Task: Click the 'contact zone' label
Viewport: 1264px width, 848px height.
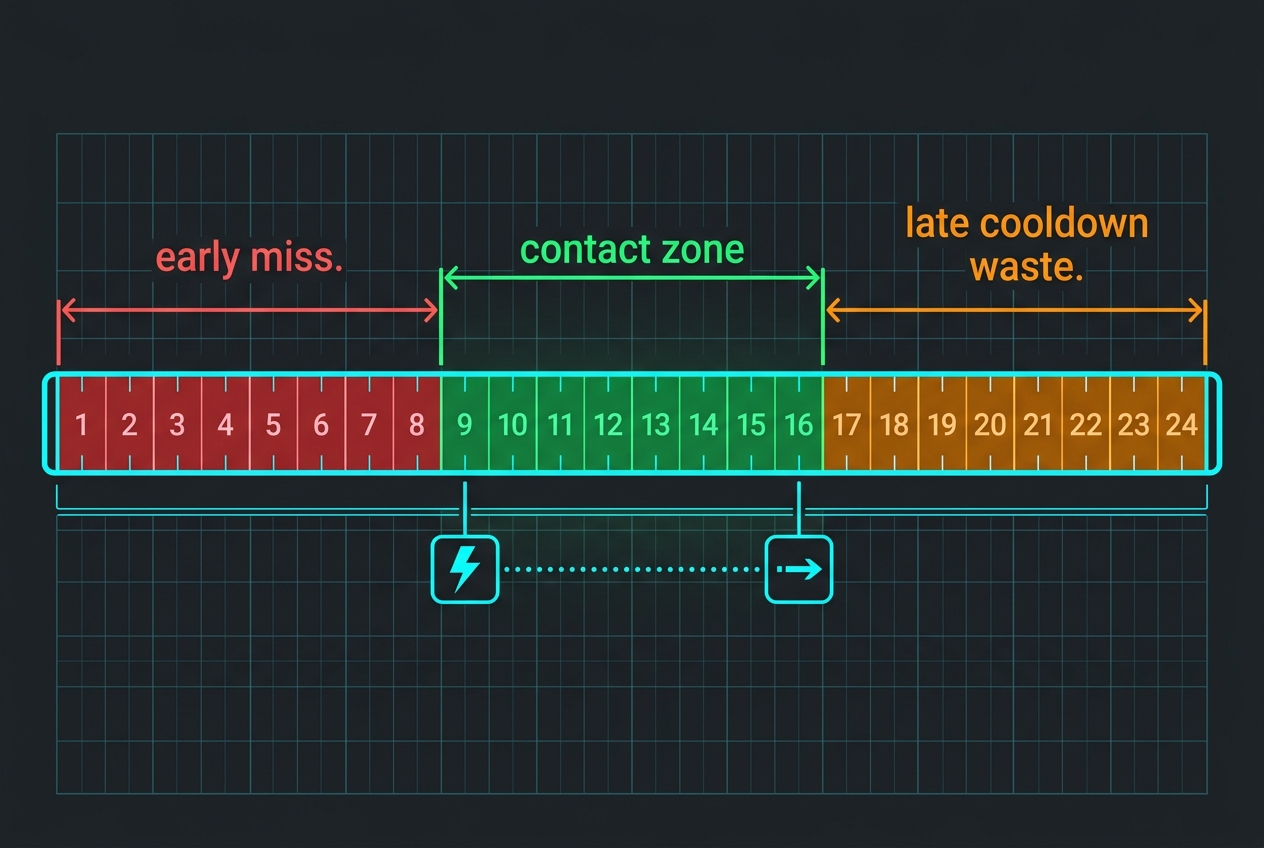Action: click(x=633, y=249)
